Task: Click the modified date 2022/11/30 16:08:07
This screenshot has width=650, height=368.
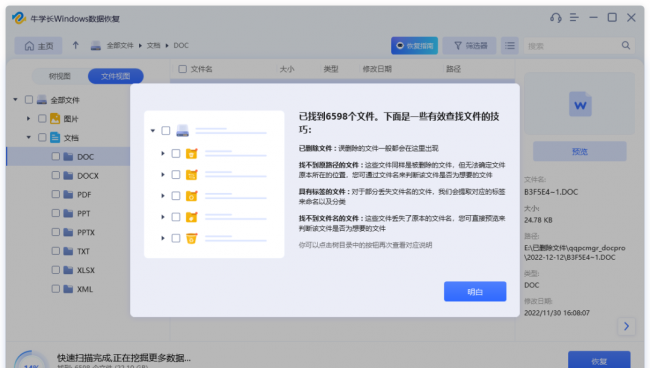Action: (557, 312)
